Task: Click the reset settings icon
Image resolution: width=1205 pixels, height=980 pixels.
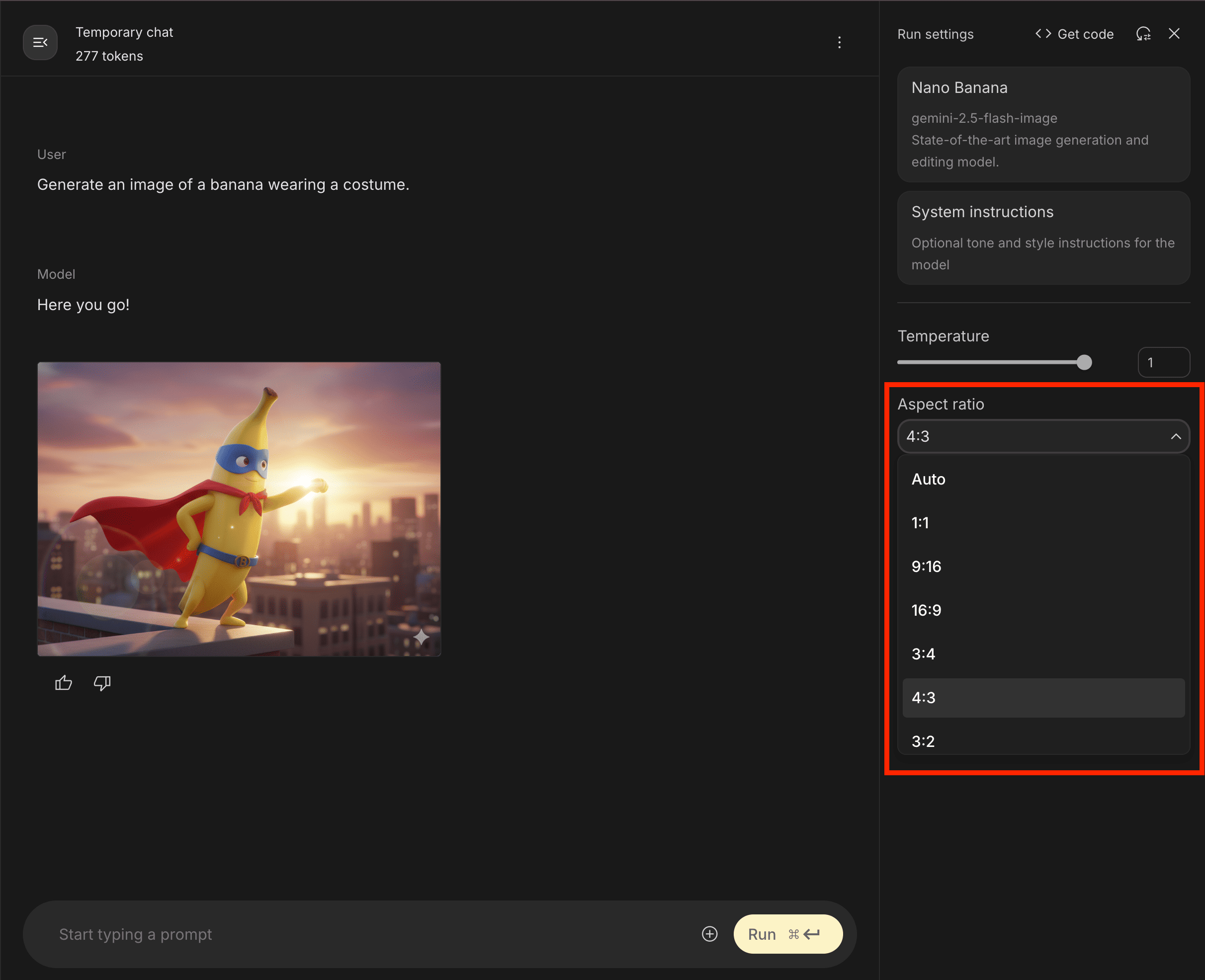Action: (1143, 34)
